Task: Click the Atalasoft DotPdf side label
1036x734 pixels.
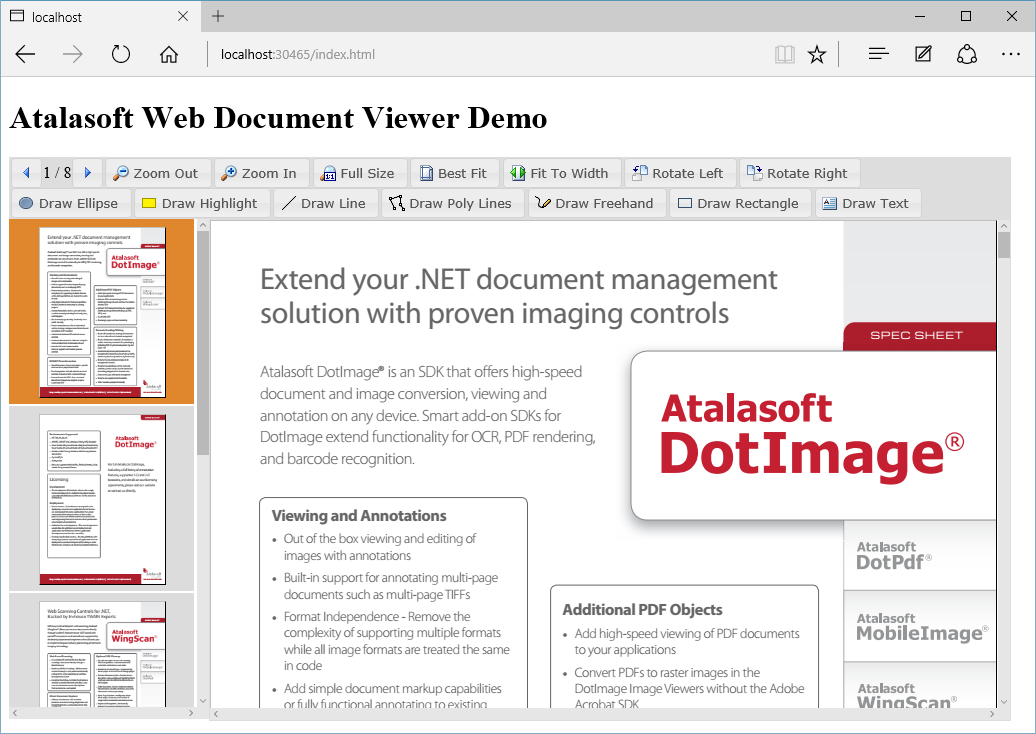Action: pyautogui.click(x=894, y=556)
